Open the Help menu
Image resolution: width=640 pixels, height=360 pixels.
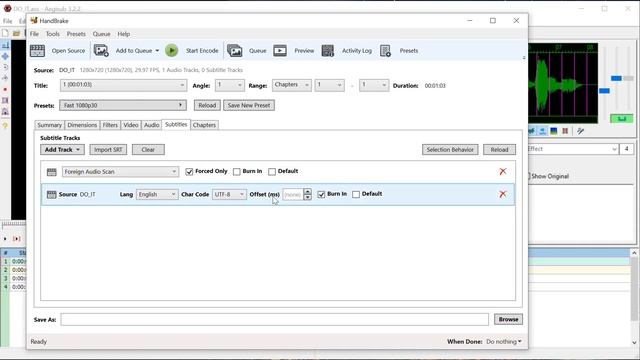pos(124,34)
